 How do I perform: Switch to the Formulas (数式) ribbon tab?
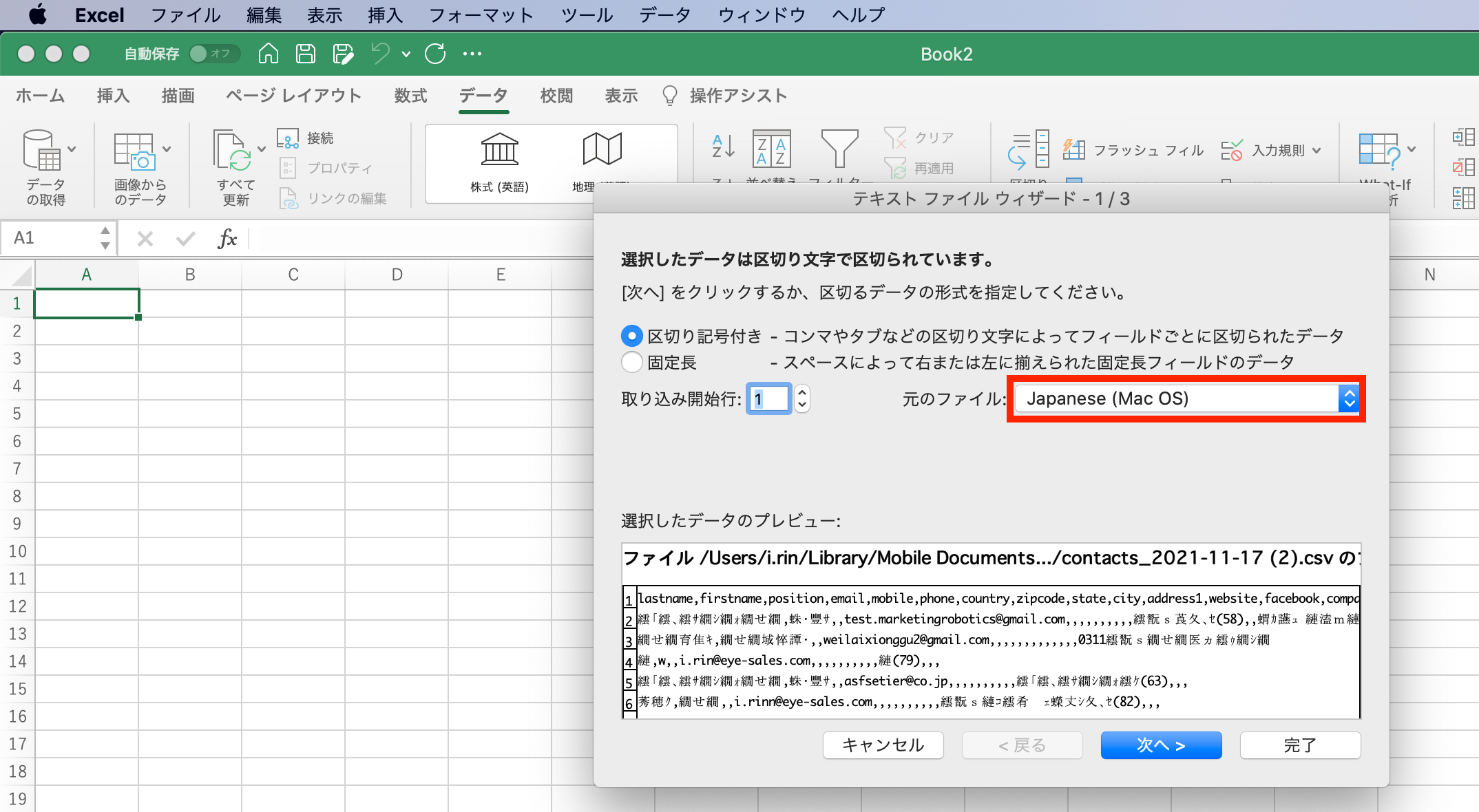pos(410,96)
